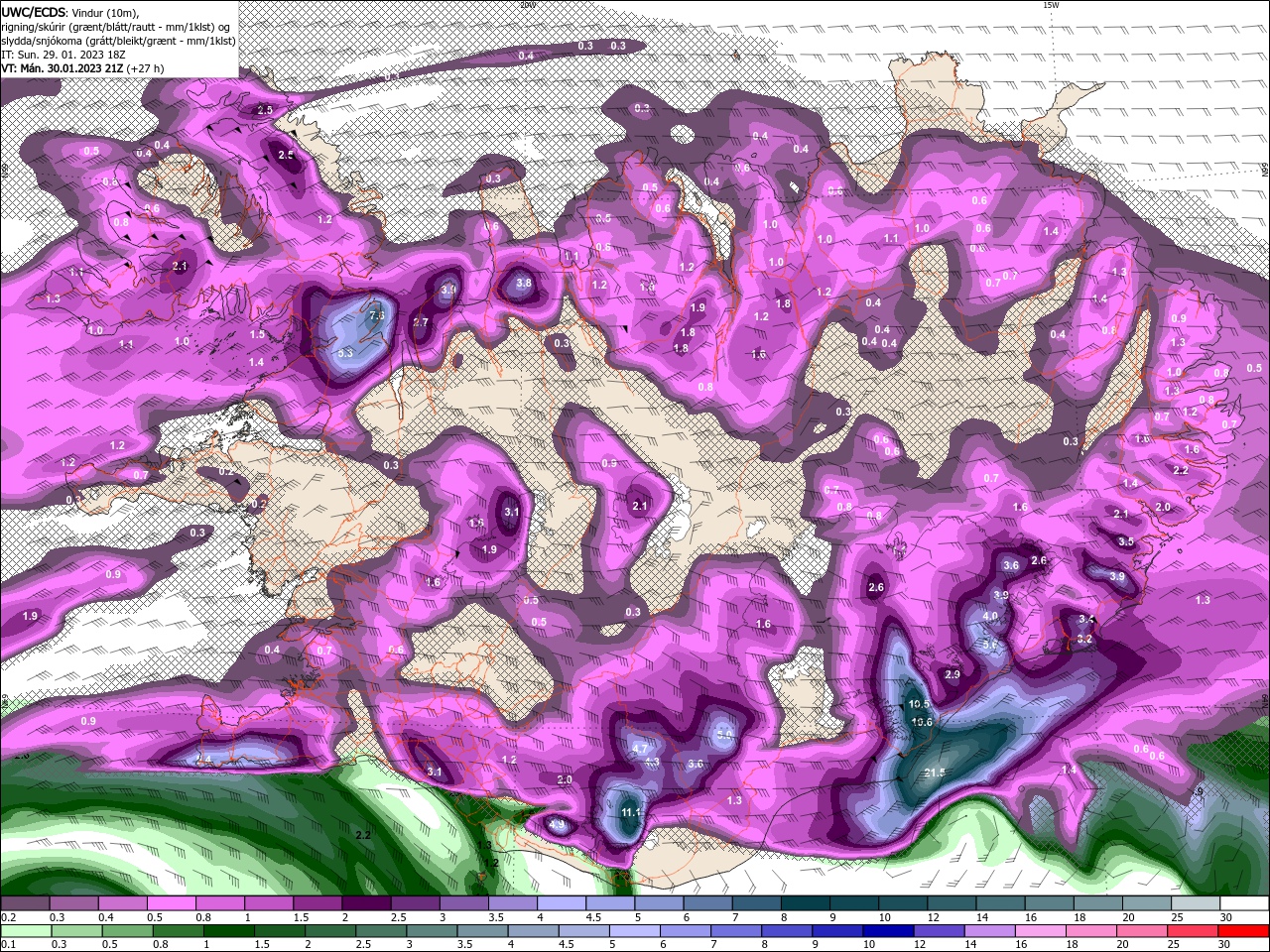Choose the dark teal 9 swatch in the upper legend row

(854, 903)
